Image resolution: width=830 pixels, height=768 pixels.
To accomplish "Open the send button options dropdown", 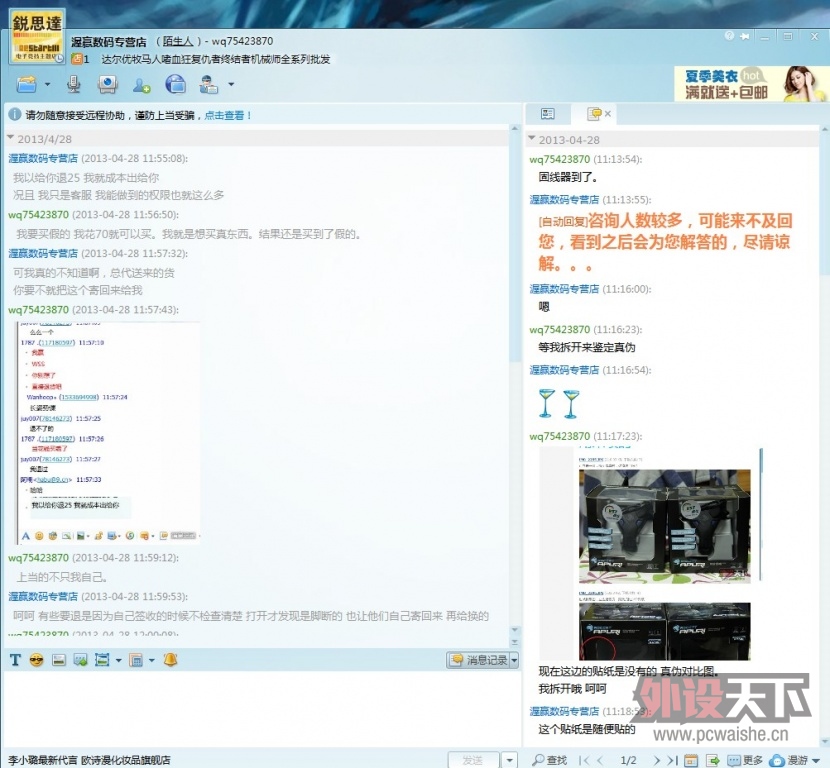I will (x=509, y=761).
